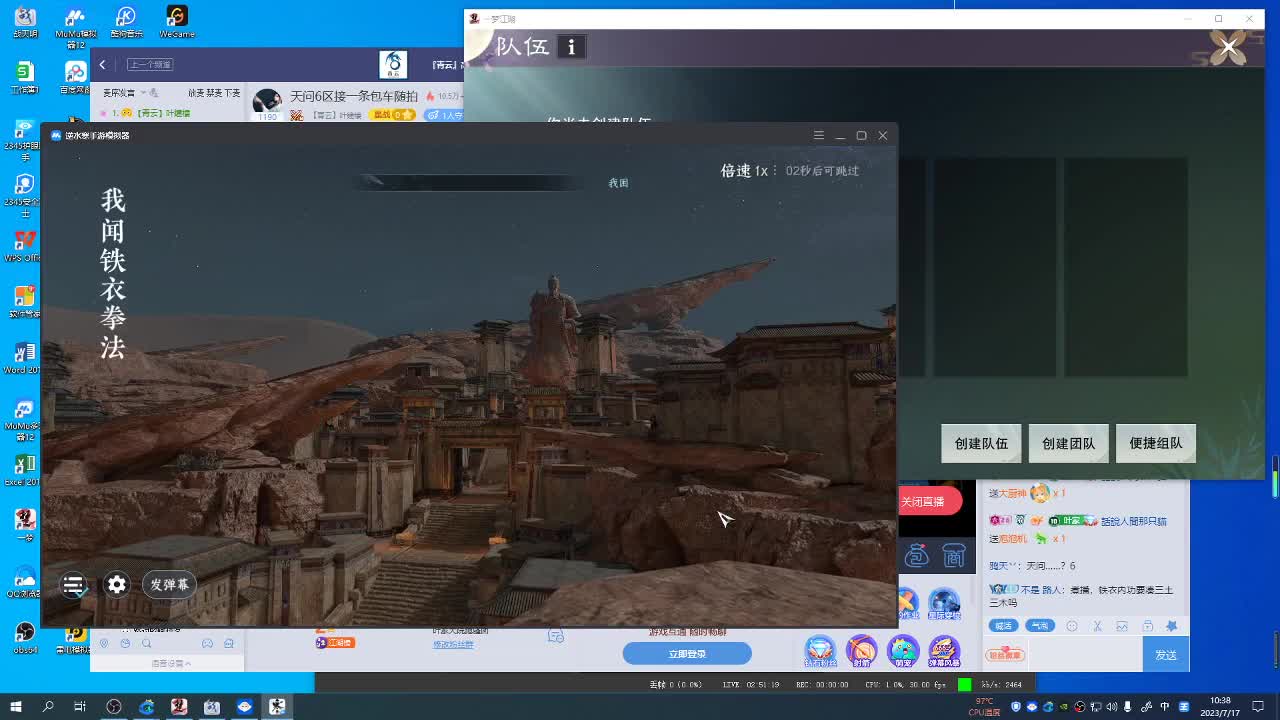Click the image upload icon in chat

tap(1122, 626)
